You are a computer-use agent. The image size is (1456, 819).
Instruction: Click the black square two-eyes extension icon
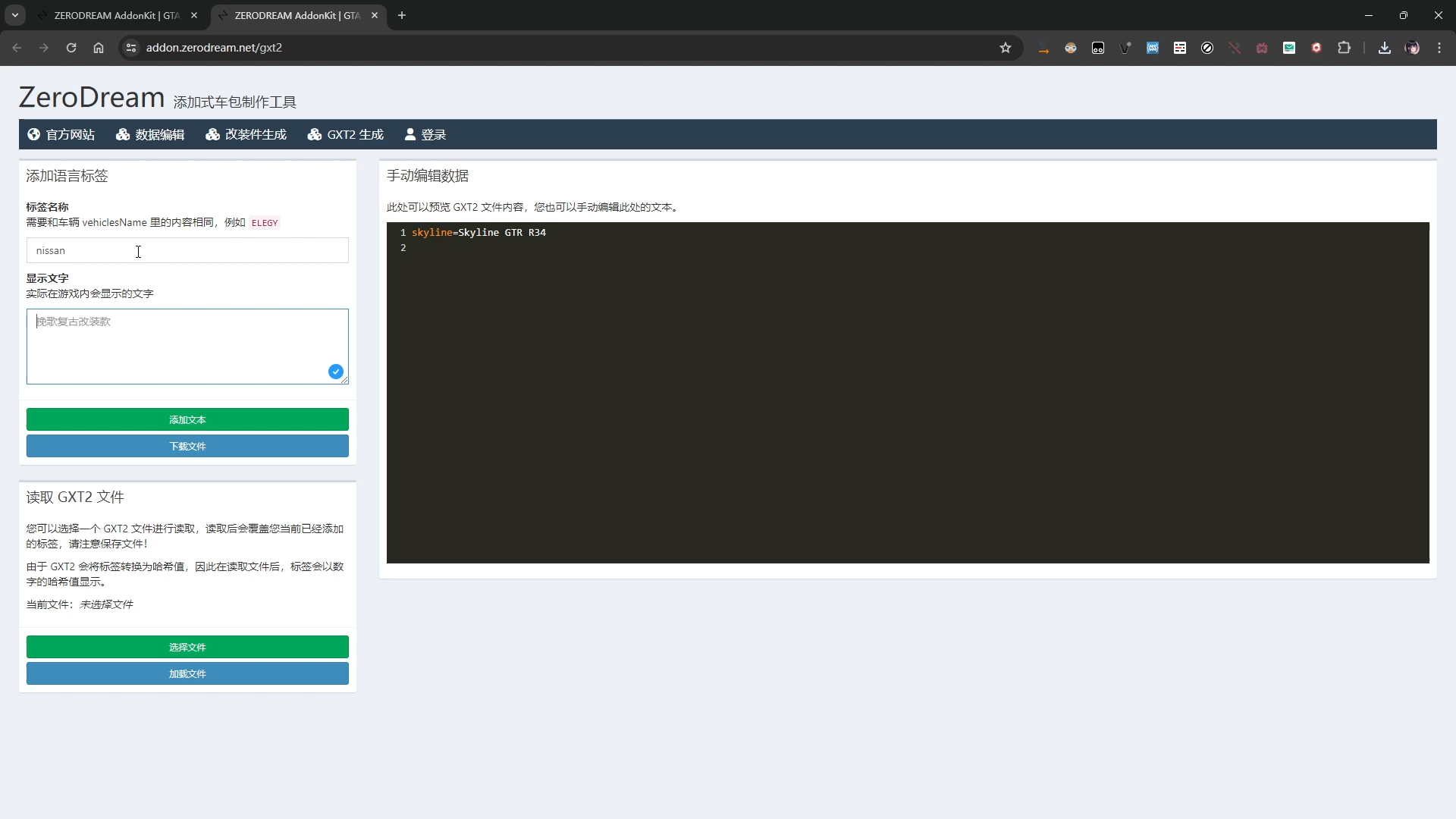(x=1098, y=48)
